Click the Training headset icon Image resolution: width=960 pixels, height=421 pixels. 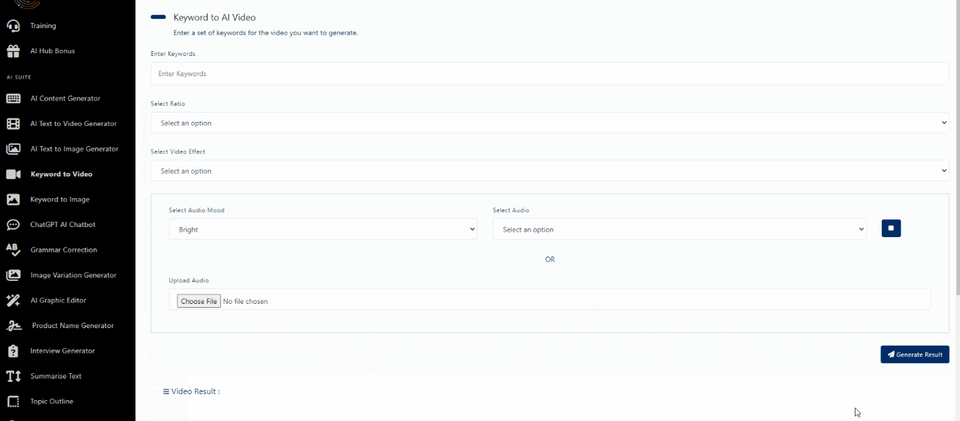point(13,25)
